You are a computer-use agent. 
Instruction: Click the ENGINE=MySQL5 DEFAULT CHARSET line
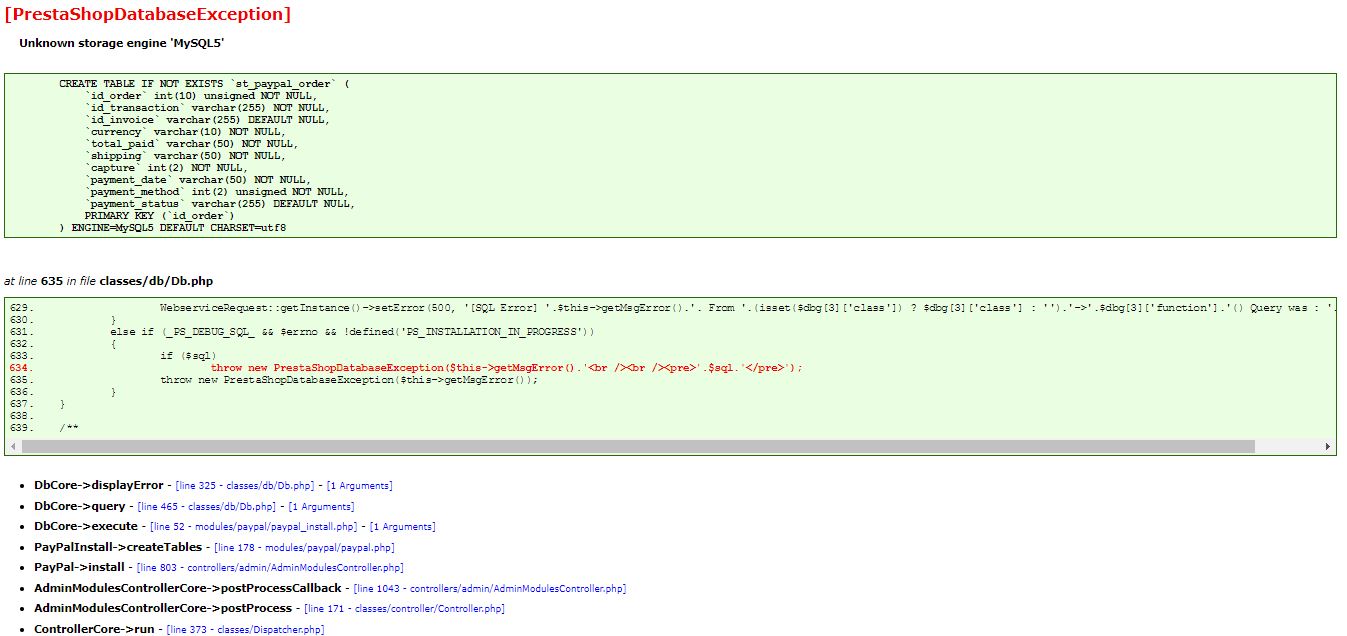coord(172,228)
